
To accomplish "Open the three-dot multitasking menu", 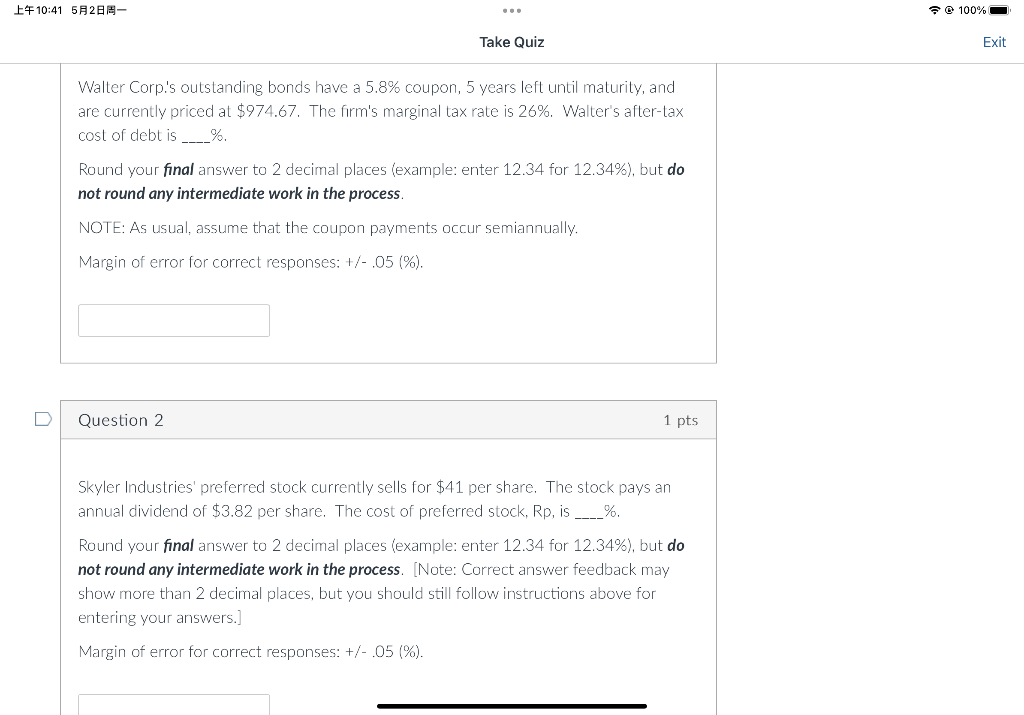I will point(512,10).
